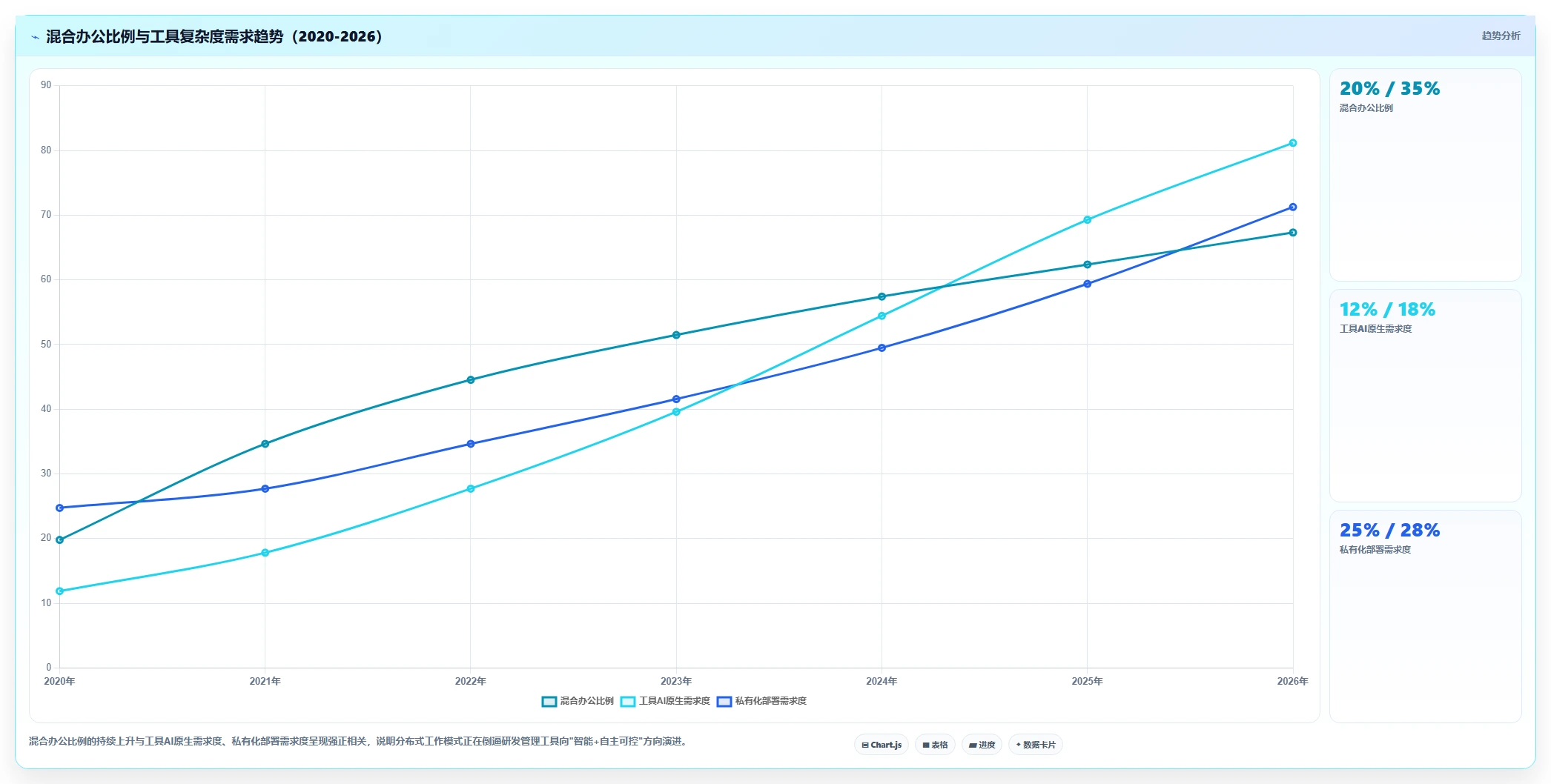This screenshot has height=784, width=1551.
Task: Click the 趋势分析 tag in the header
Action: click(1501, 36)
